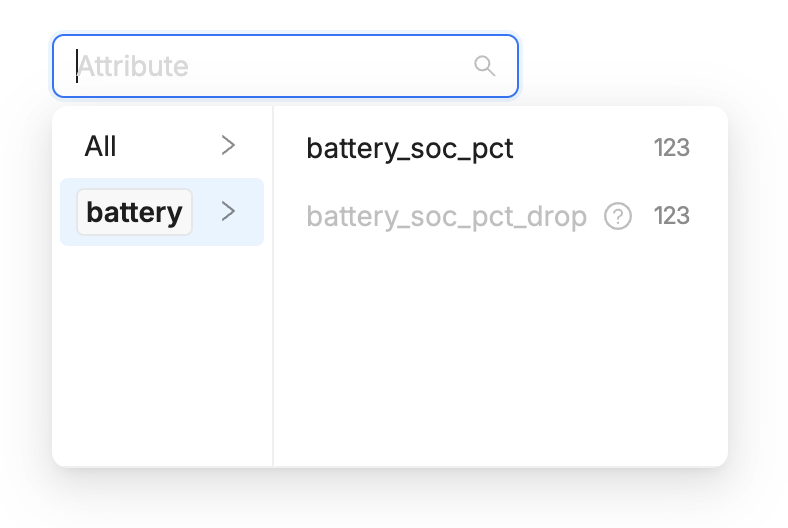Image resolution: width=788 pixels, height=528 pixels.
Task: Select the All category row
Action: tap(160, 146)
